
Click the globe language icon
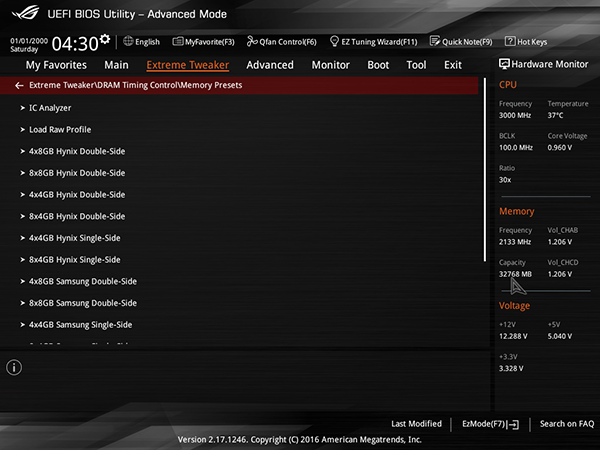coord(128,41)
